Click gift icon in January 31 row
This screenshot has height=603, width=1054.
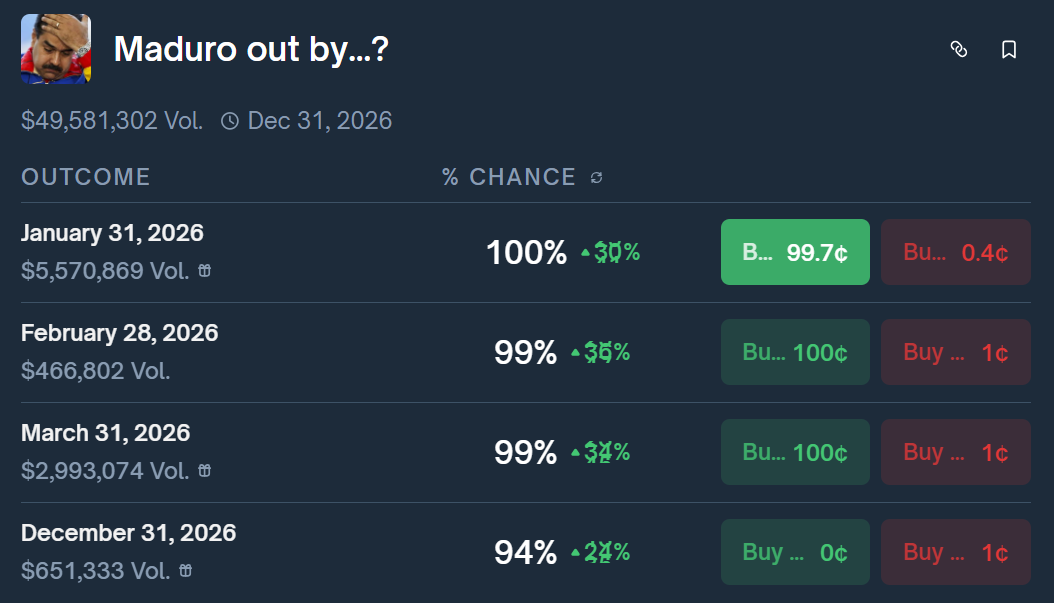pyautogui.click(x=204, y=271)
